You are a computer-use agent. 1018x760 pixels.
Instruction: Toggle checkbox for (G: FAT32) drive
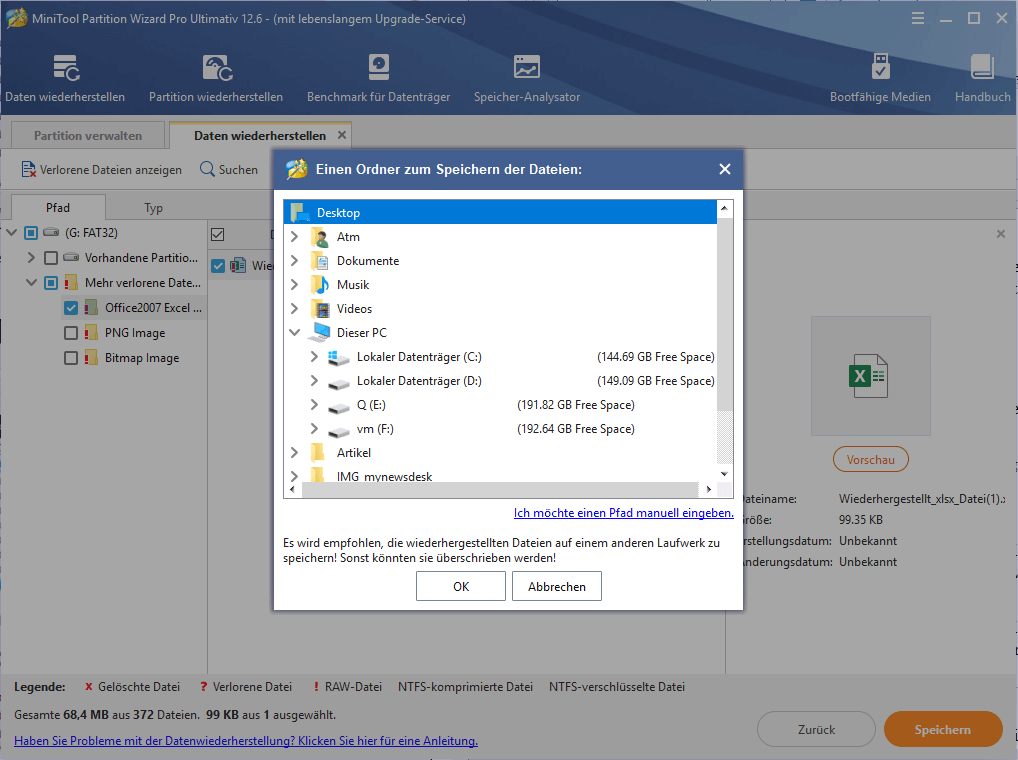(x=31, y=232)
